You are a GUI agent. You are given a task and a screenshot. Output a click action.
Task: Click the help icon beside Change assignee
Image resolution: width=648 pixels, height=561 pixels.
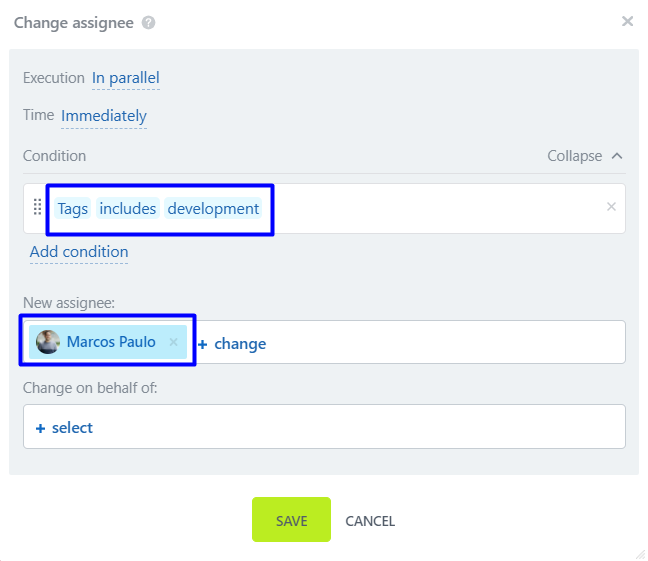[x=149, y=22]
